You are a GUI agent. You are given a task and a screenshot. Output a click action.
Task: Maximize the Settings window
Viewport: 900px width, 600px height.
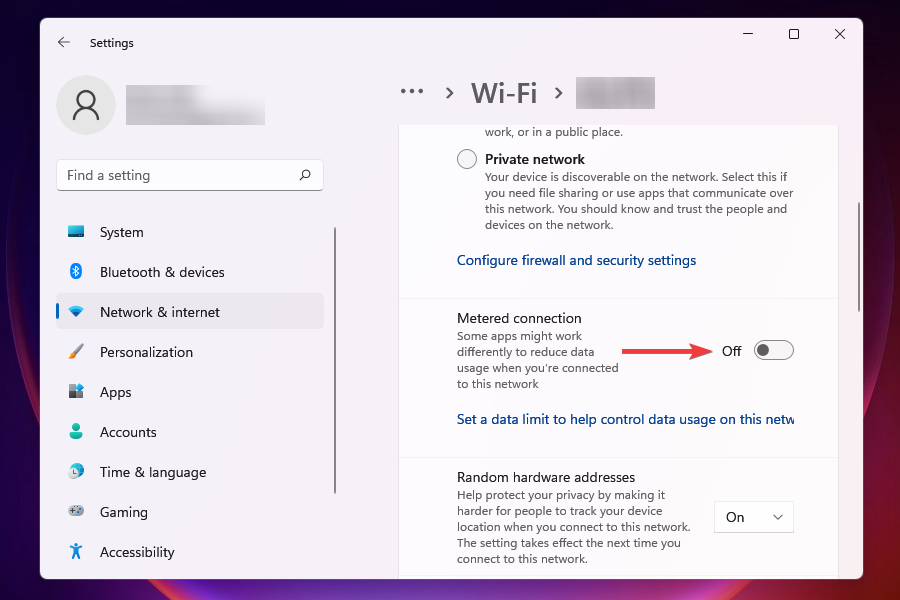click(794, 34)
